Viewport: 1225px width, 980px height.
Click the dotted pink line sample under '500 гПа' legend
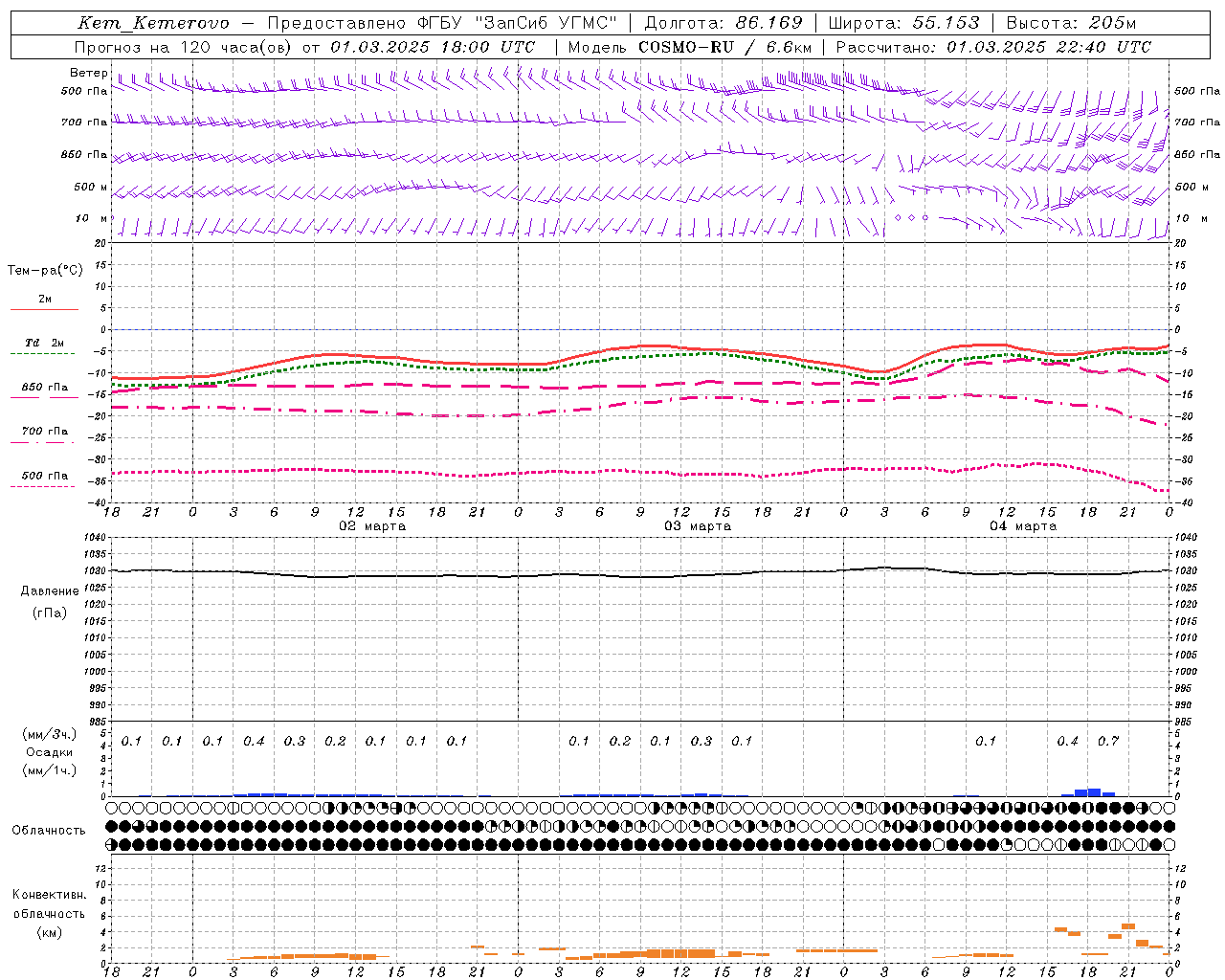(x=42, y=487)
